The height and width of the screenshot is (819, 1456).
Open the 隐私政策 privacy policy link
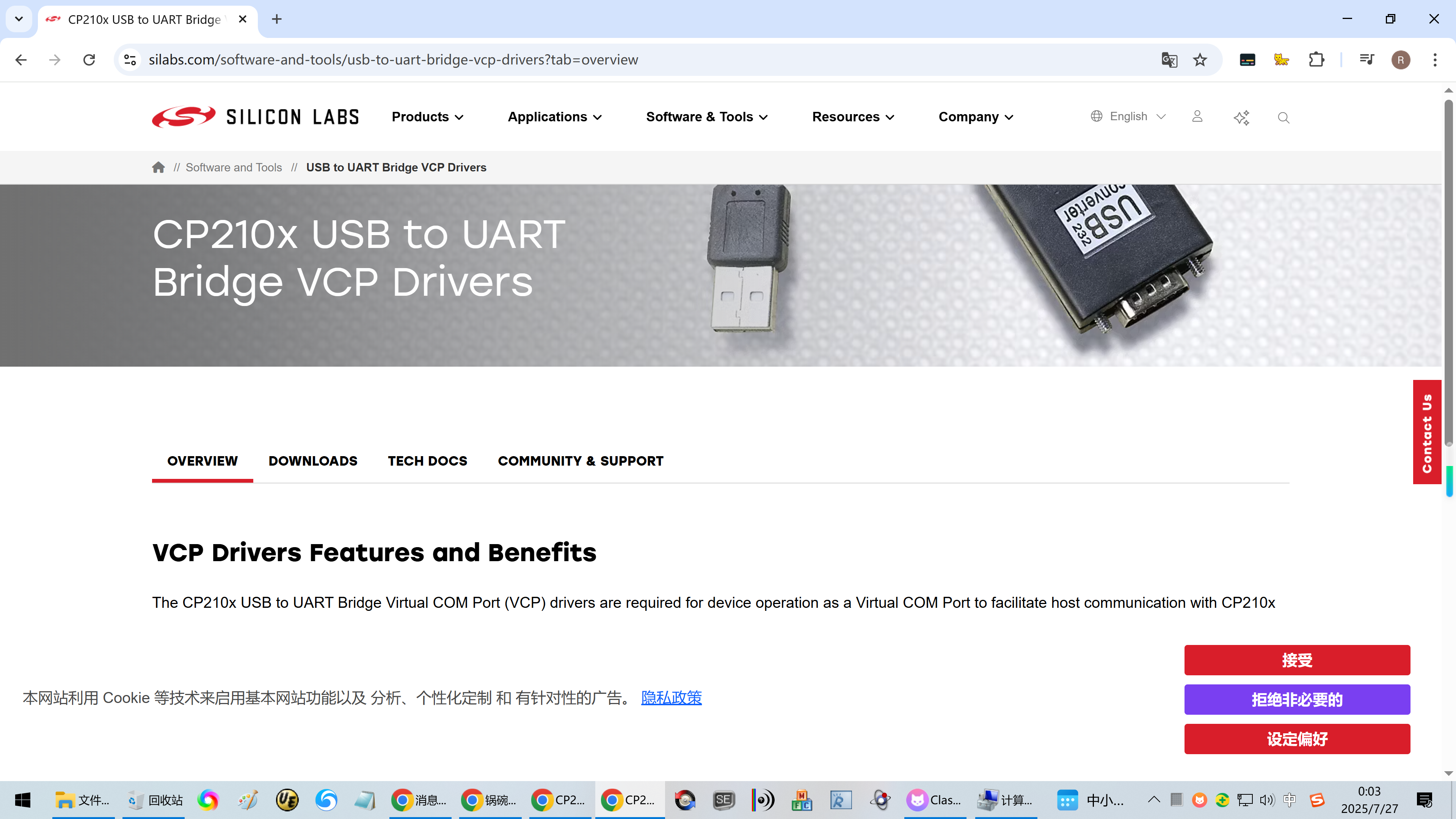(x=672, y=698)
